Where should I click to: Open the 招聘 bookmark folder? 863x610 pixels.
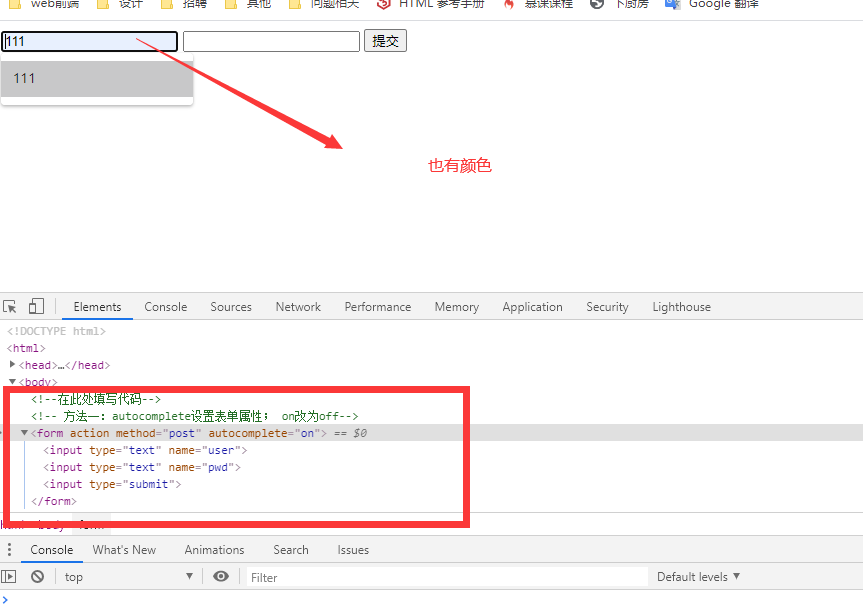(184, 4)
